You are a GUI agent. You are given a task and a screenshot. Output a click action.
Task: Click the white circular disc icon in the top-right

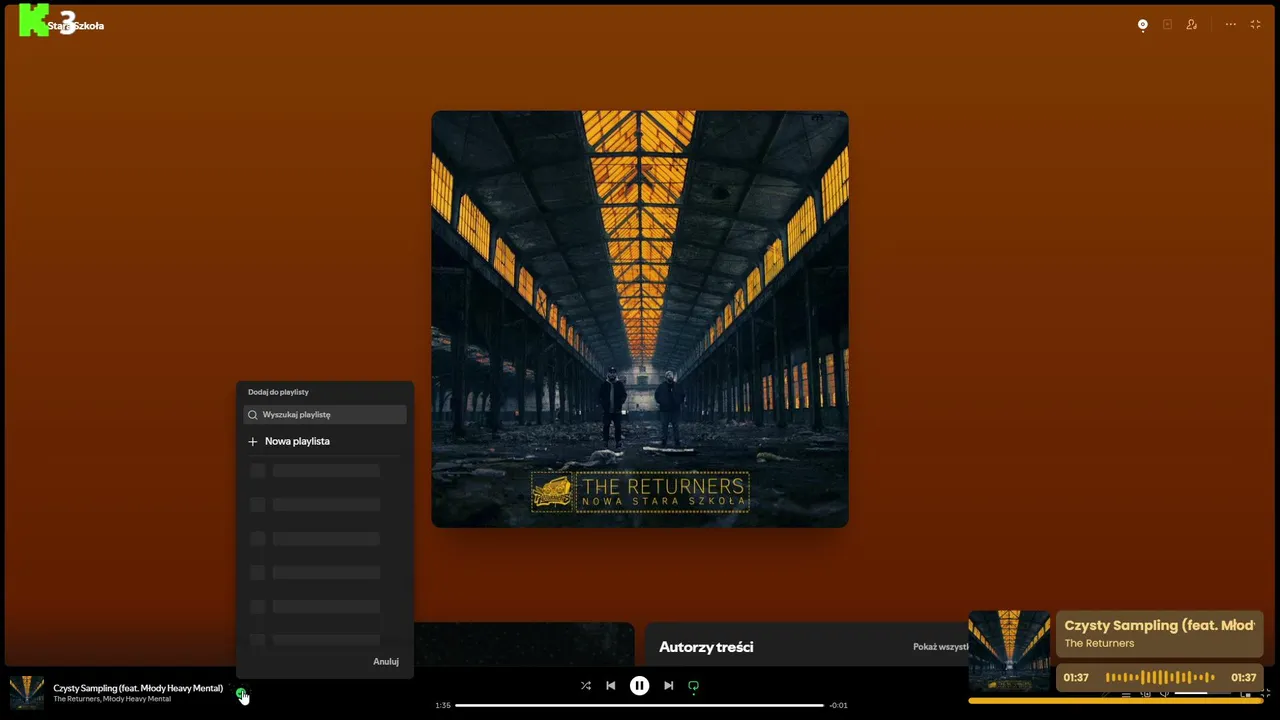(1143, 25)
